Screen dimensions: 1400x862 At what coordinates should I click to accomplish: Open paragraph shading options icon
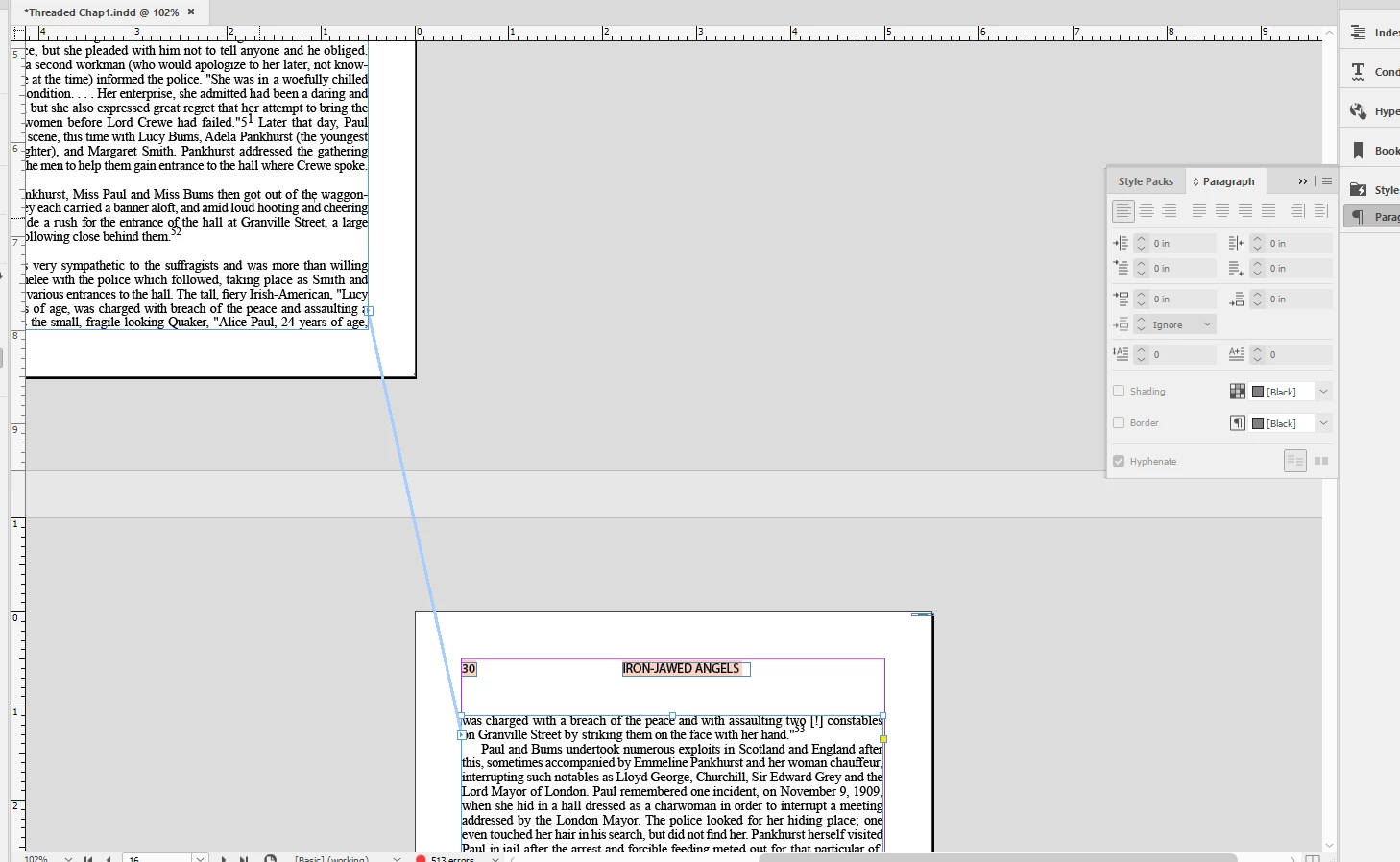(x=1238, y=392)
